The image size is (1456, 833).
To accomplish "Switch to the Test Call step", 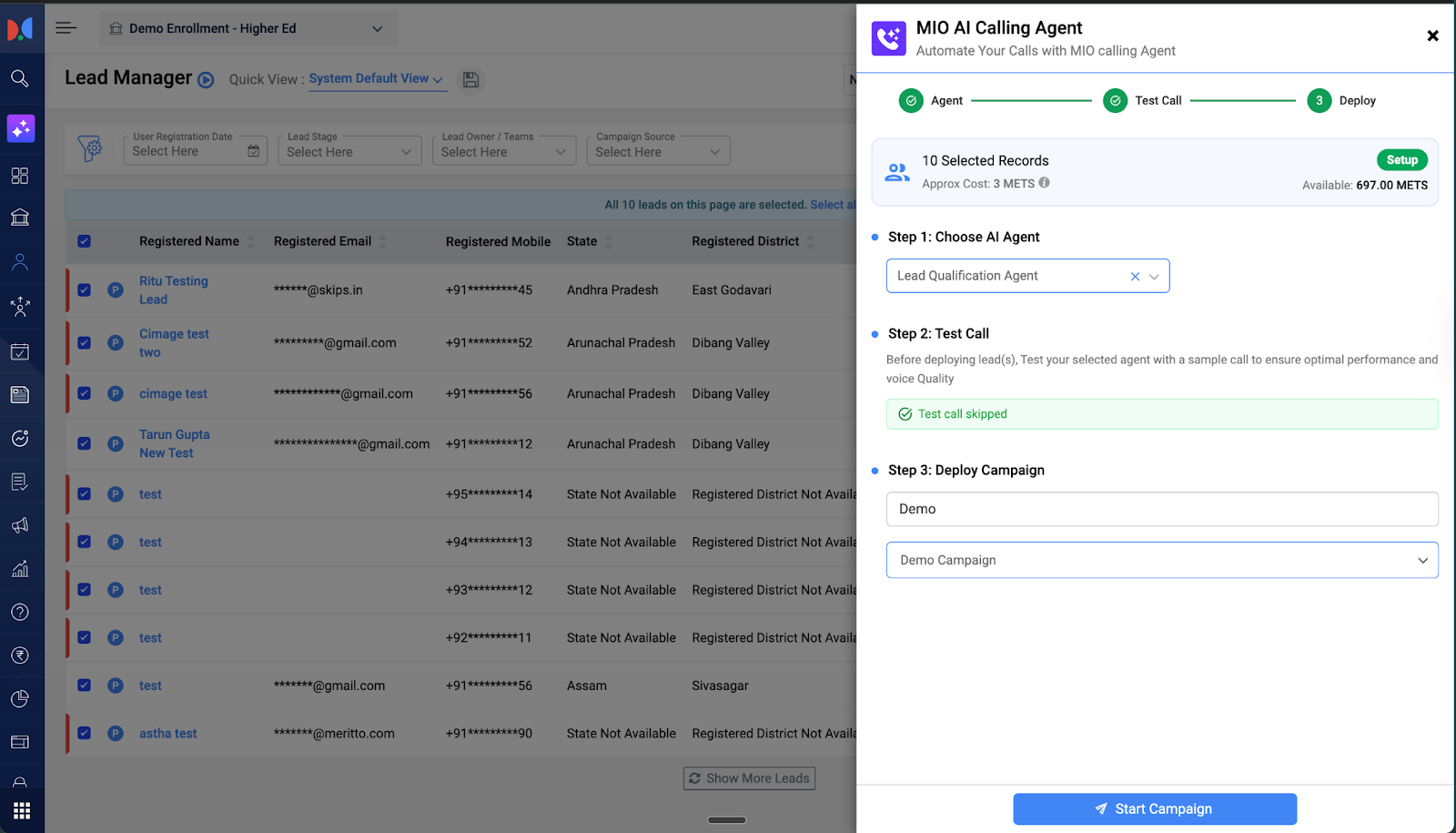I will [x=1116, y=101].
